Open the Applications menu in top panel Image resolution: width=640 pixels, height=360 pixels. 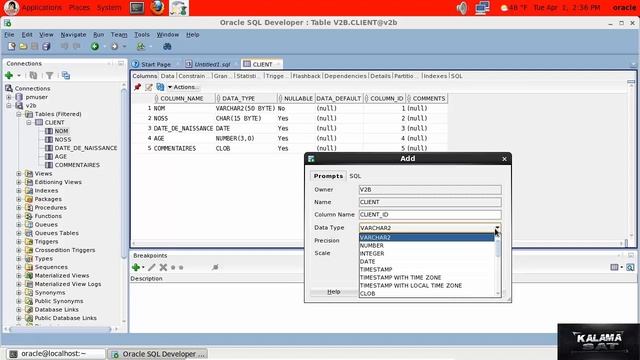point(41,8)
